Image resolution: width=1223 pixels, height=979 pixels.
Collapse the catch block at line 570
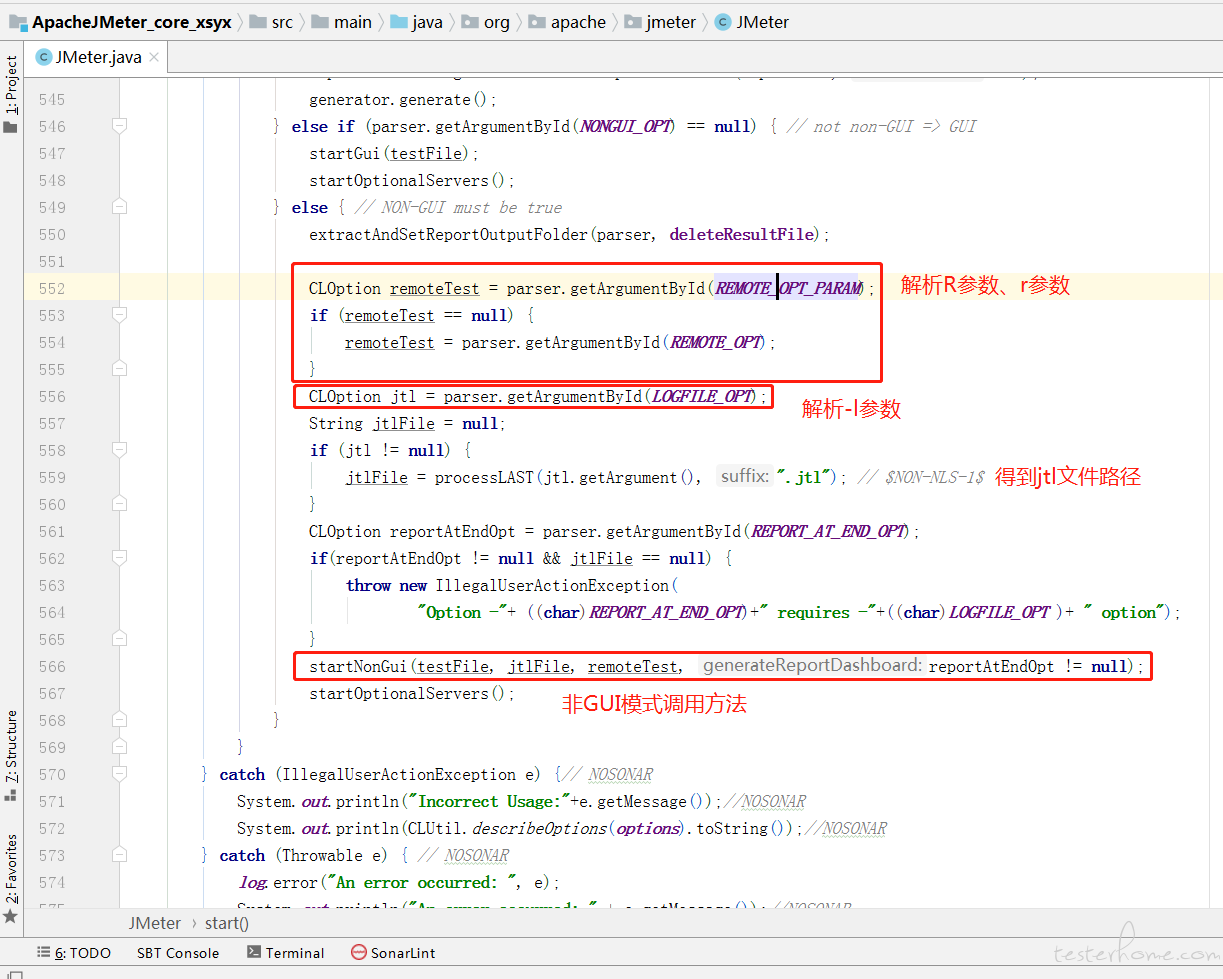pyautogui.click(x=120, y=774)
